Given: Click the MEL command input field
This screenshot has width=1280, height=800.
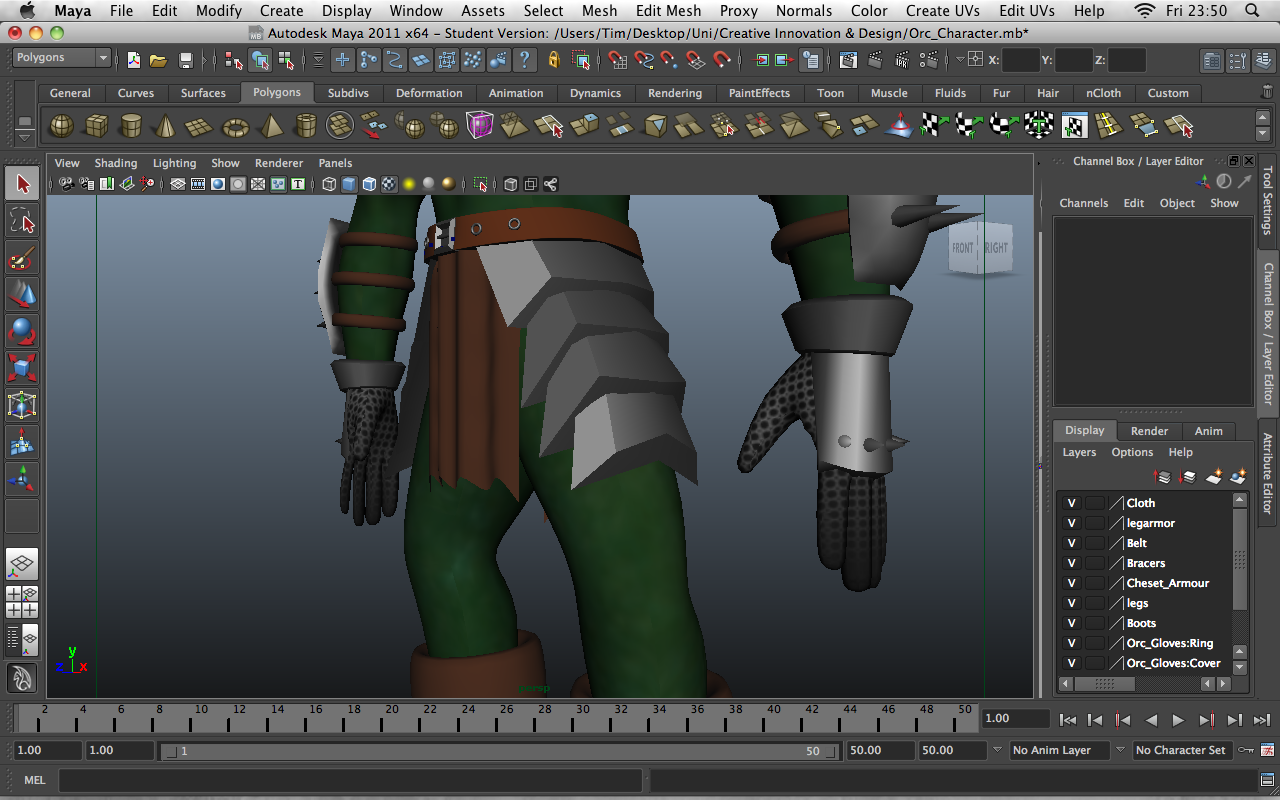Looking at the screenshot, I should tap(350, 780).
